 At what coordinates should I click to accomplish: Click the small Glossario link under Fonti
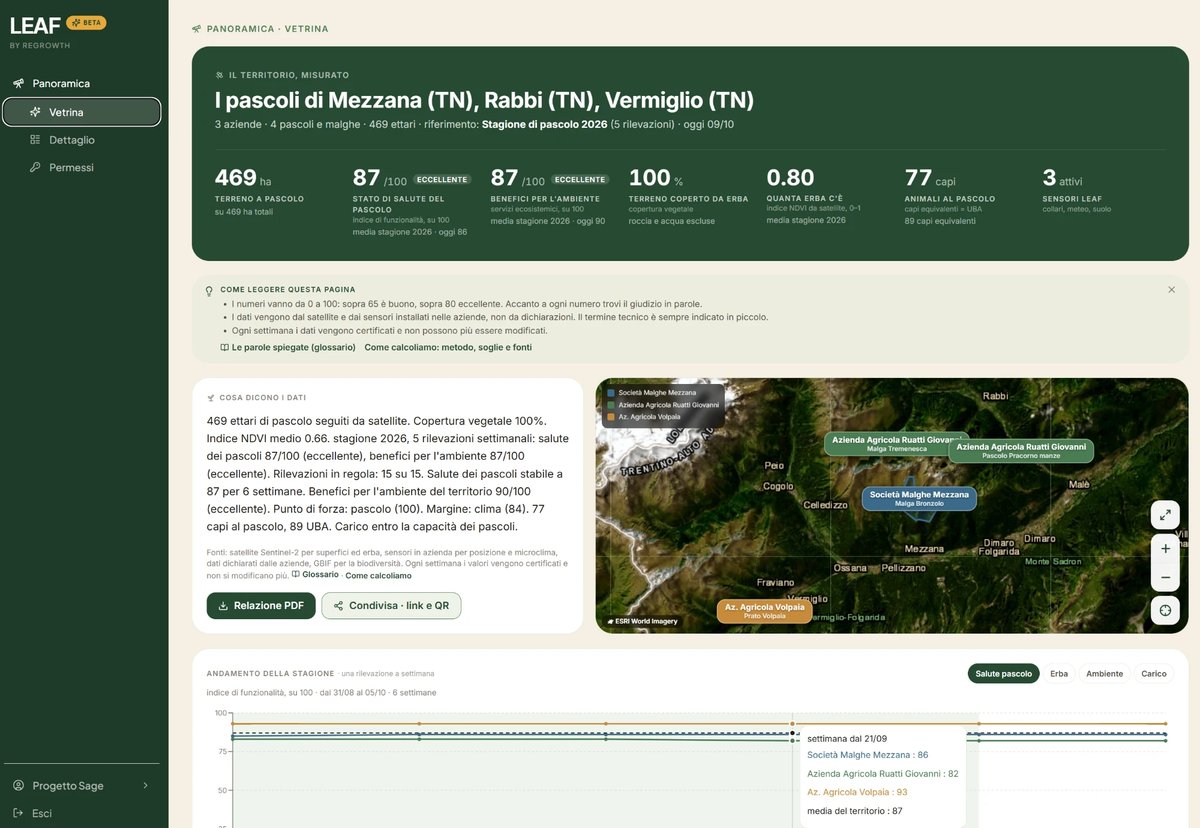(315, 575)
